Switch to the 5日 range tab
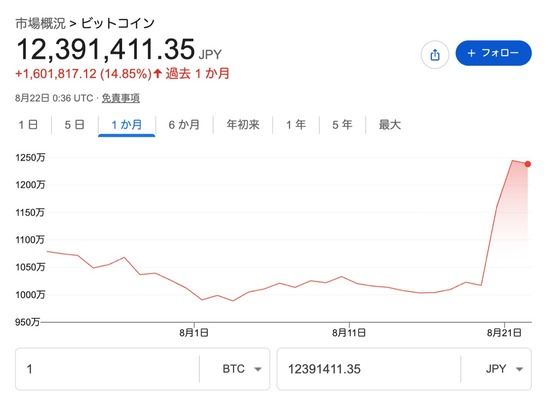This screenshot has width=550, height=396. coord(74,125)
